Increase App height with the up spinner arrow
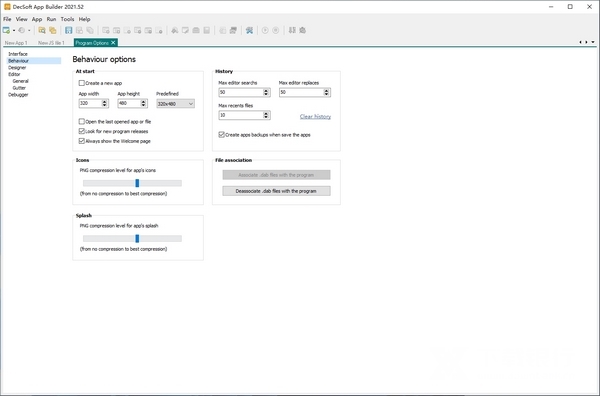The height and width of the screenshot is (396, 600). [143, 101]
